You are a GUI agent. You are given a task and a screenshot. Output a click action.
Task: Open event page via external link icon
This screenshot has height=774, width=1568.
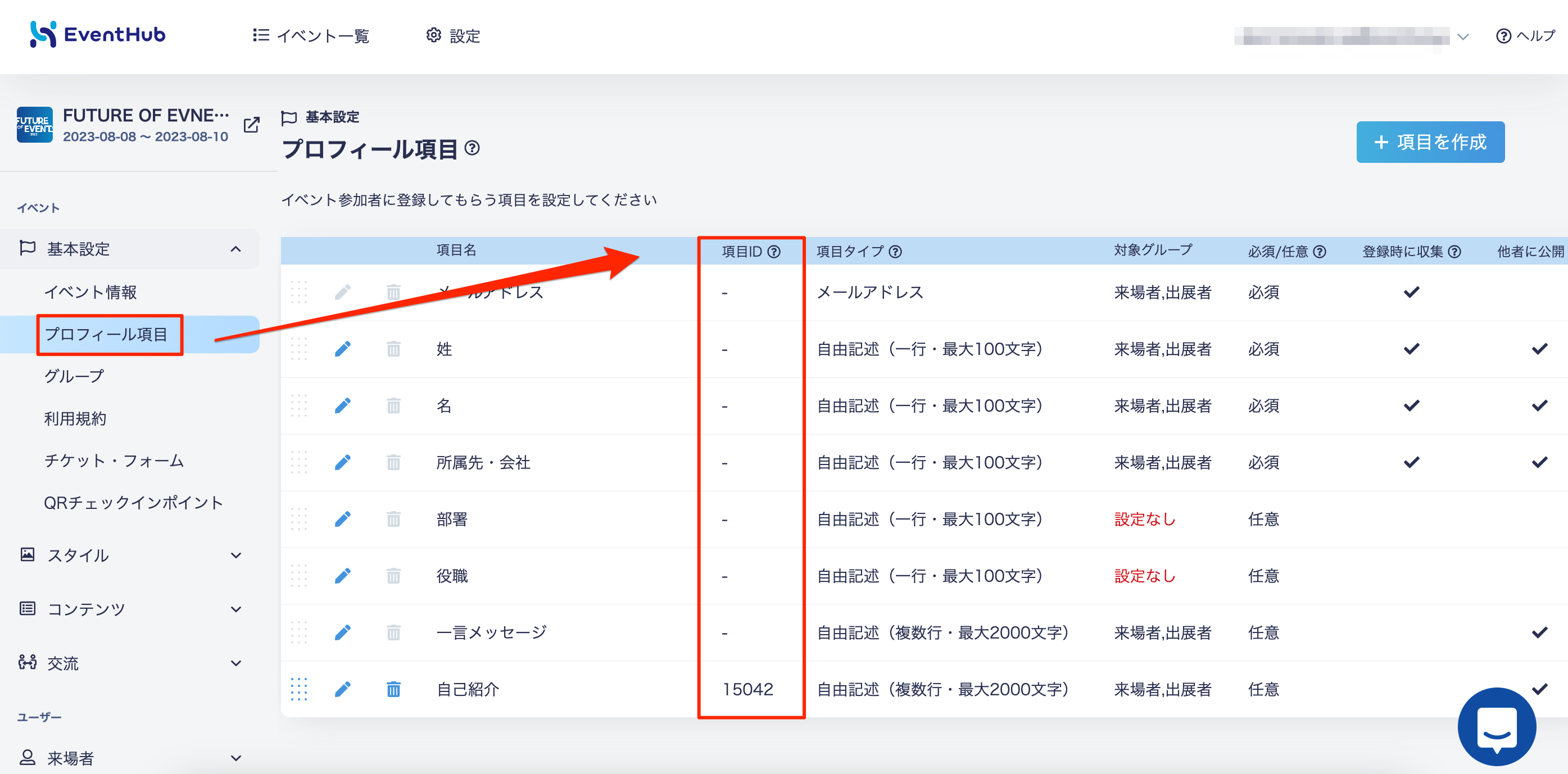click(251, 125)
